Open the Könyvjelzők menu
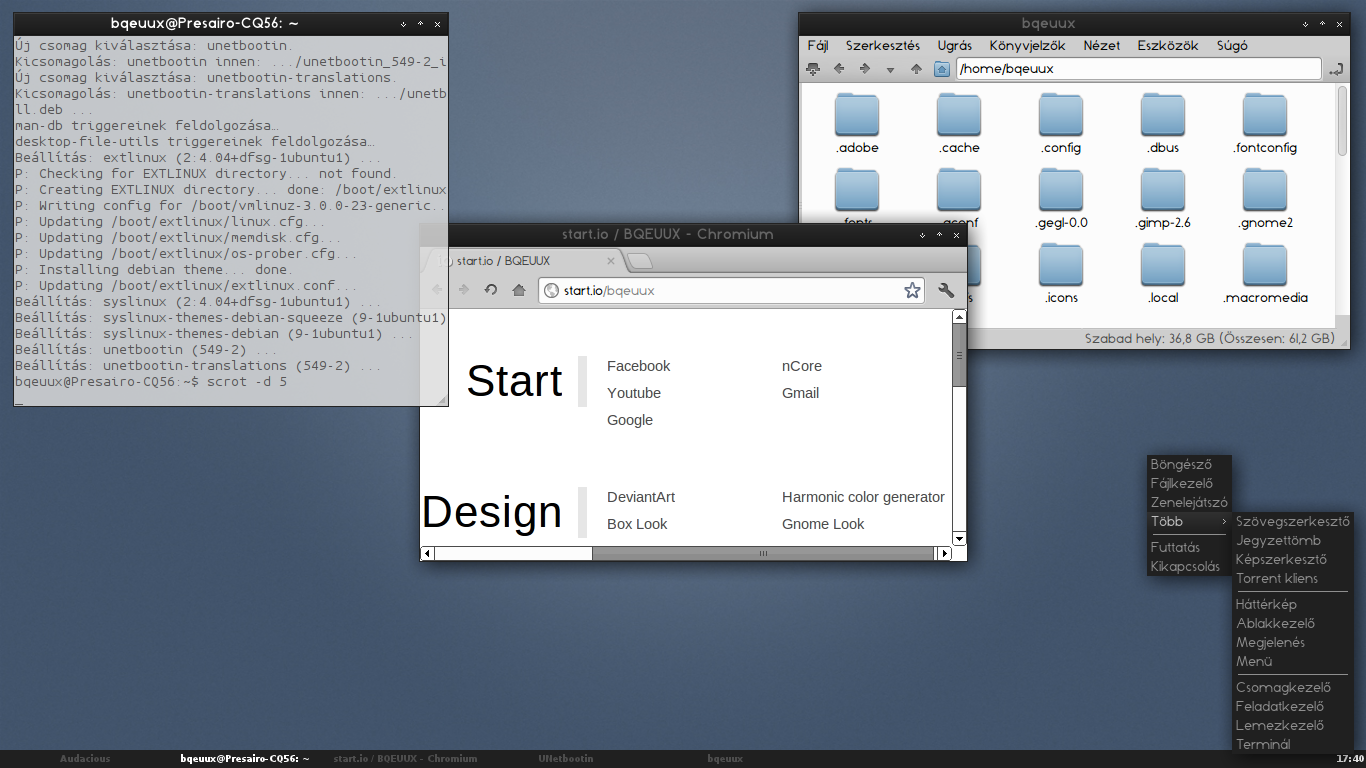 click(1027, 45)
